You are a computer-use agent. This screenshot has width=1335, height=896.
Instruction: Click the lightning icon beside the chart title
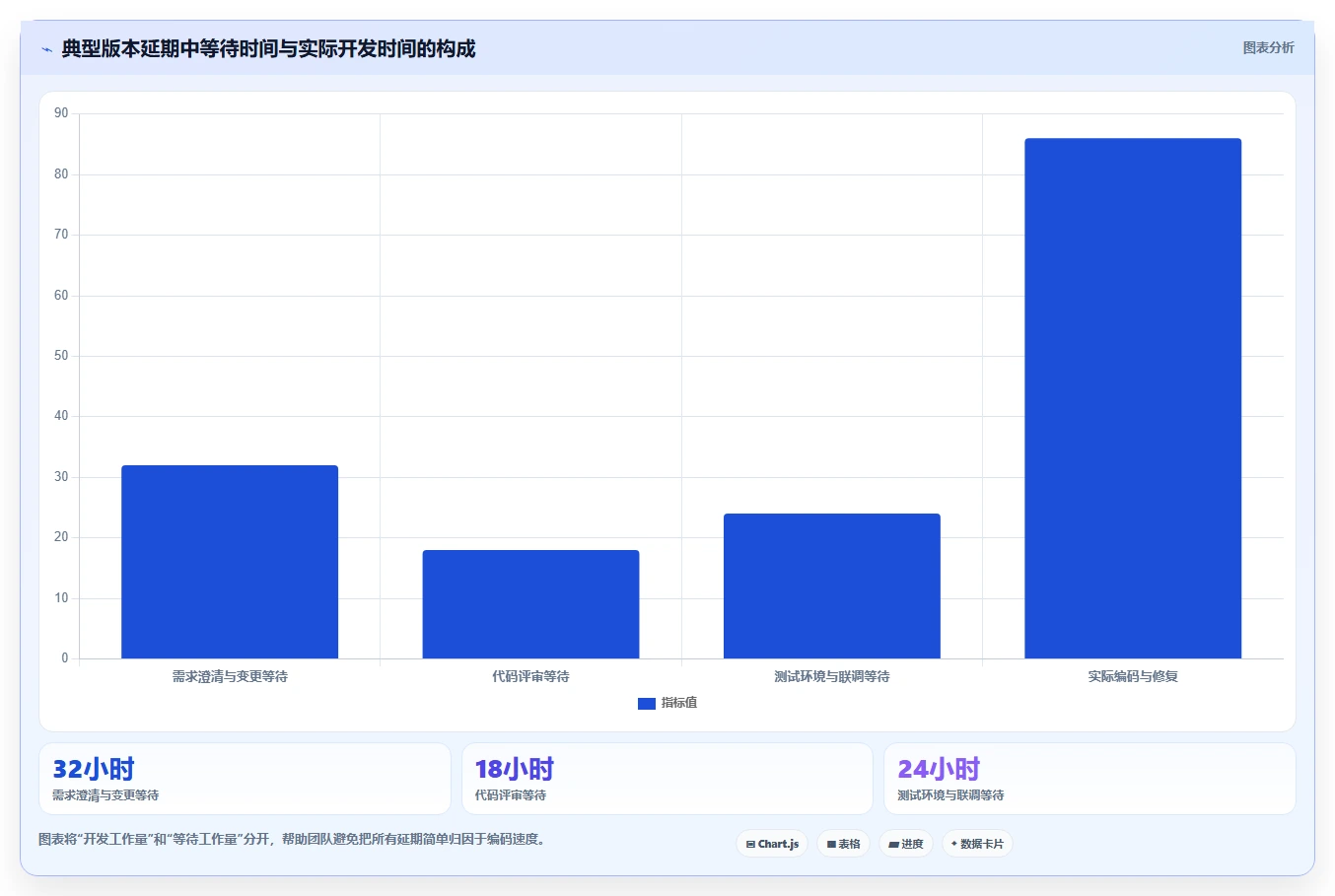tap(46, 49)
